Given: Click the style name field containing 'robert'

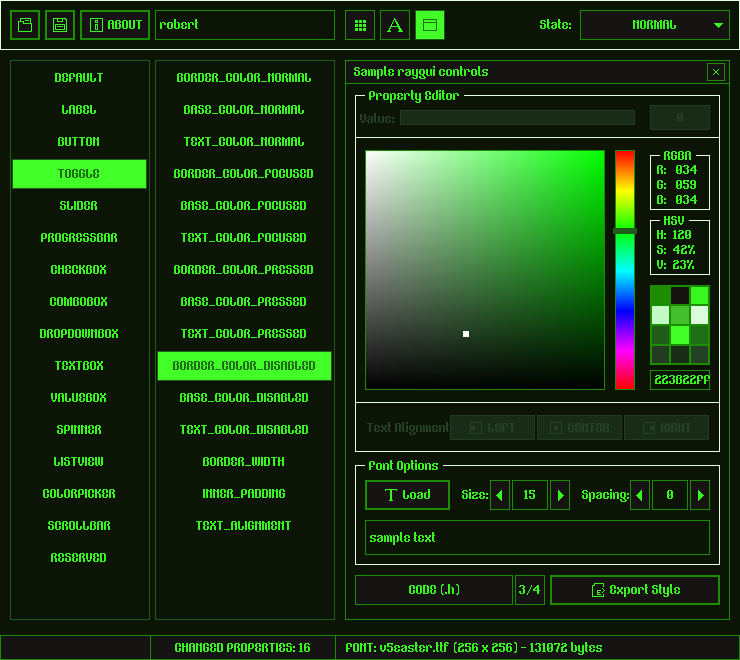Looking at the screenshot, I should 245,25.
